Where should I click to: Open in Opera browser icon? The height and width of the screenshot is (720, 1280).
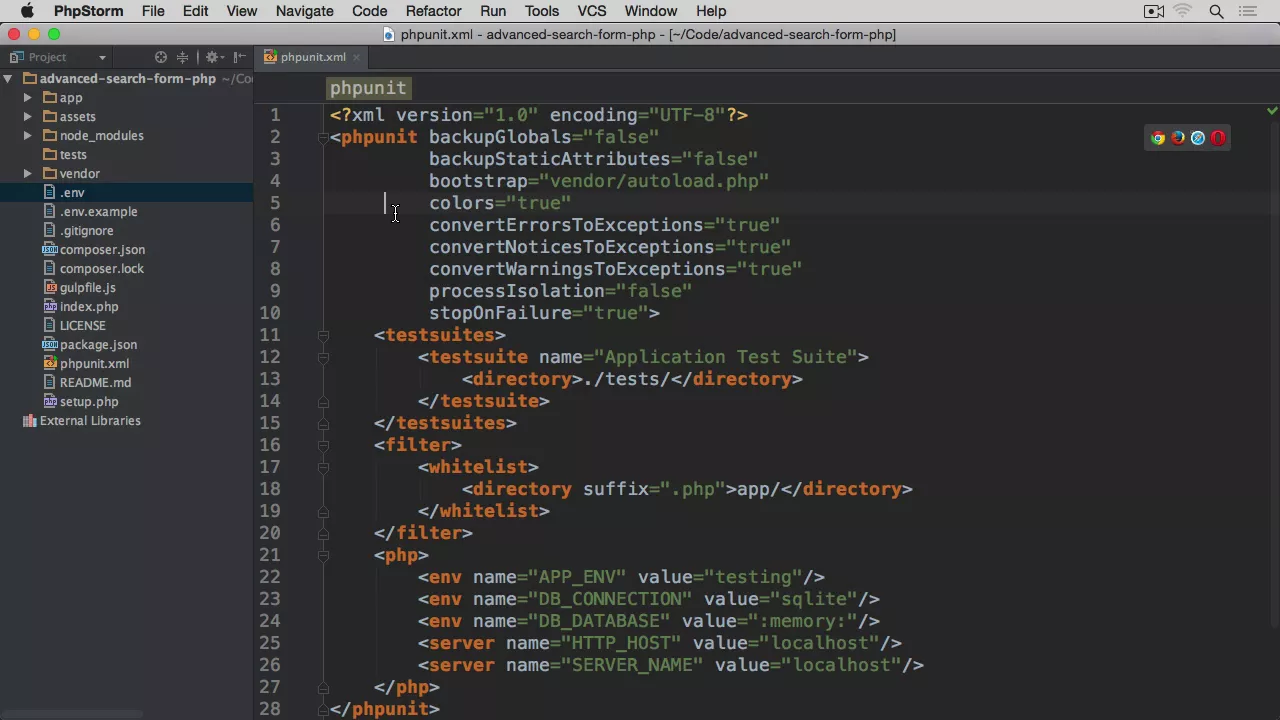1218,138
